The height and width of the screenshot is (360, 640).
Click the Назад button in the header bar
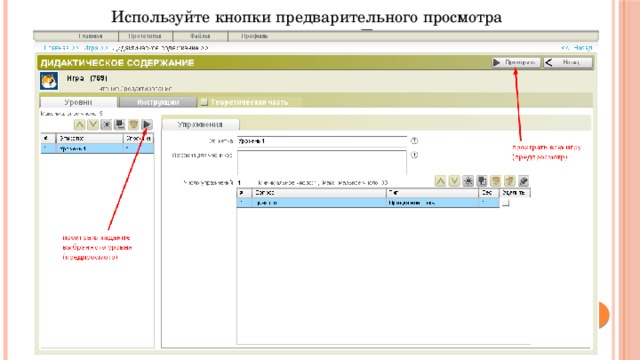click(x=568, y=62)
